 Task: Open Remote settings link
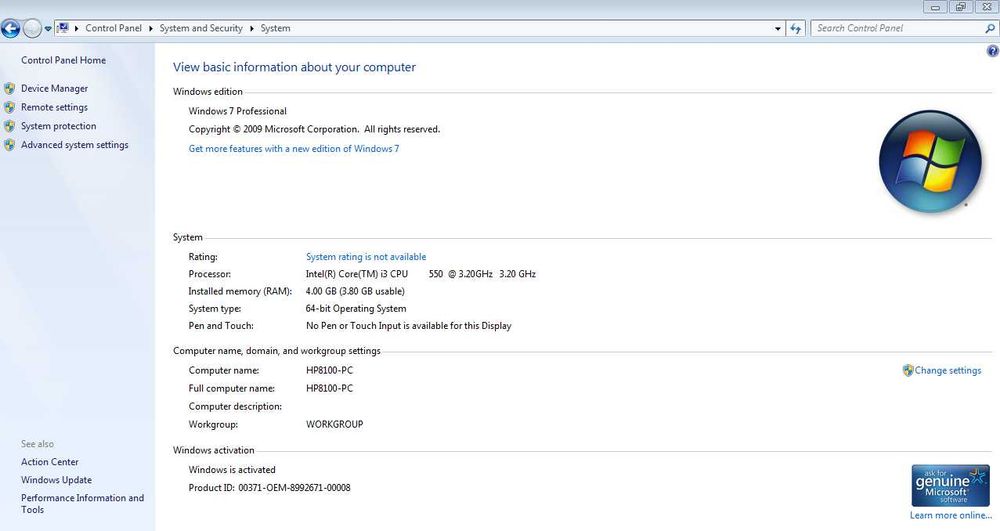tap(54, 107)
